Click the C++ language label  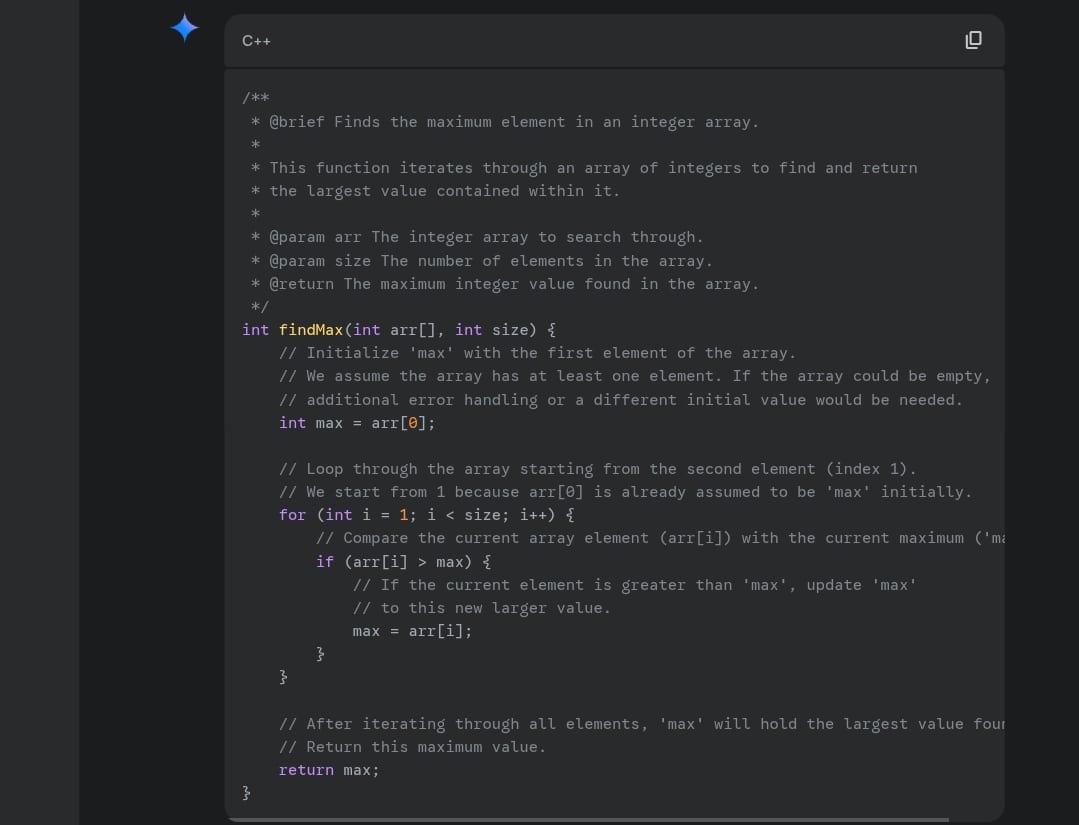coord(256,41)
